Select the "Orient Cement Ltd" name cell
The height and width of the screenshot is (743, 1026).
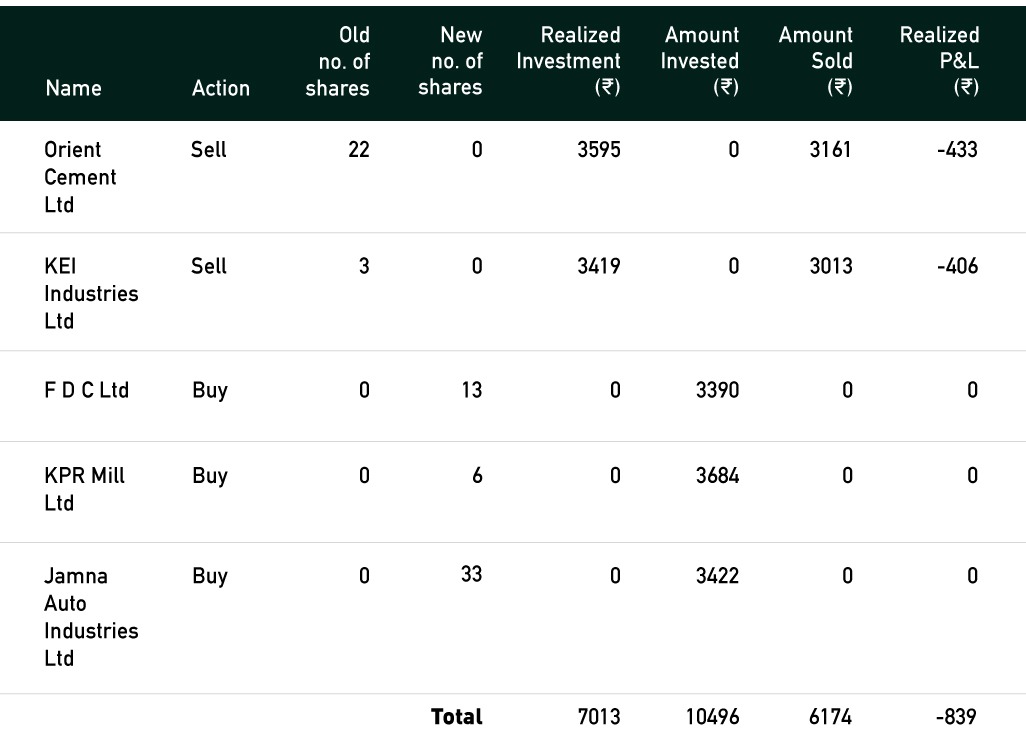click(x=80, y=177)
